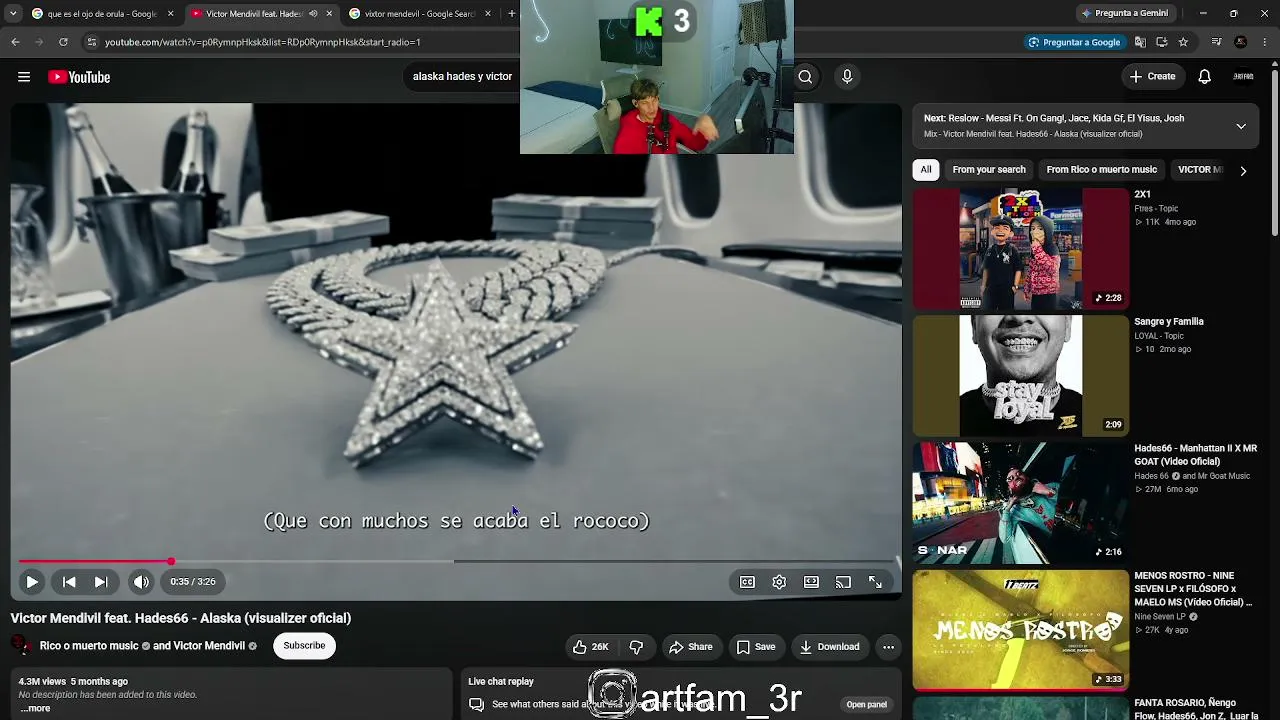Close the 'que es el ojo de orula' tab
Image resolution: width=1280 pixels, height=720 pixels.
(170, 14)
